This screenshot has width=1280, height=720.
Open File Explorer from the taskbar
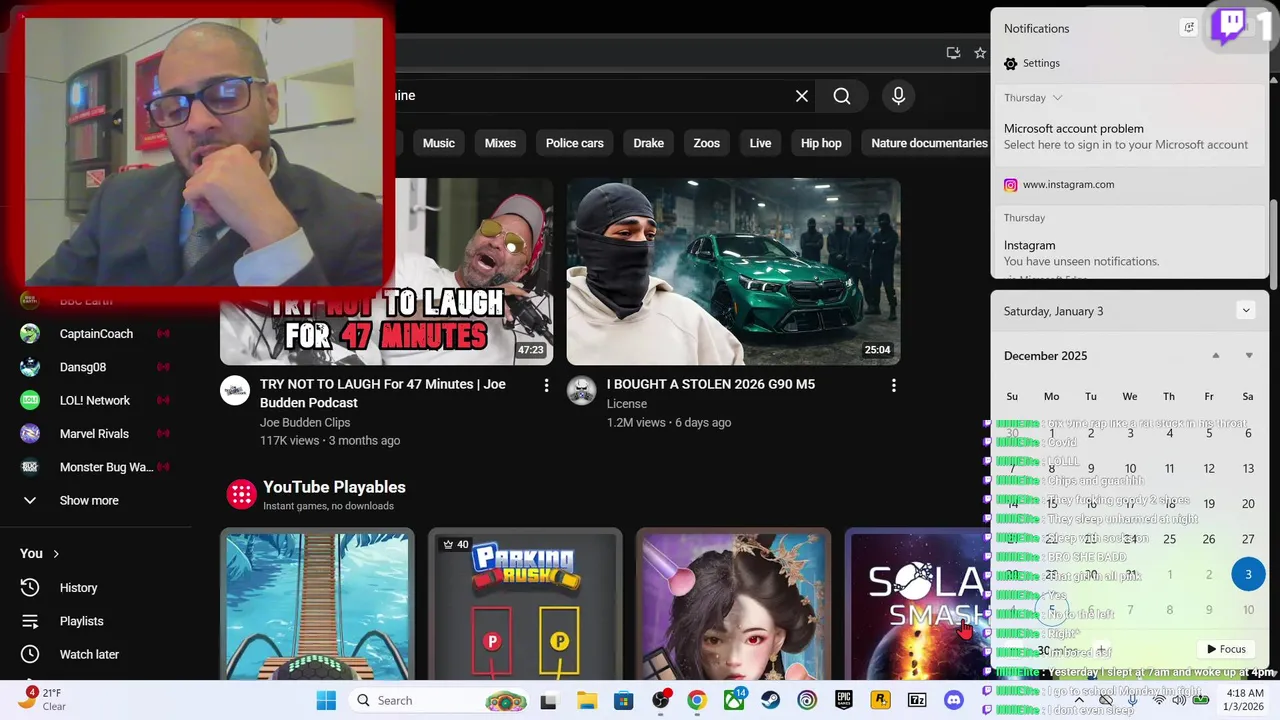coord(586,700)
